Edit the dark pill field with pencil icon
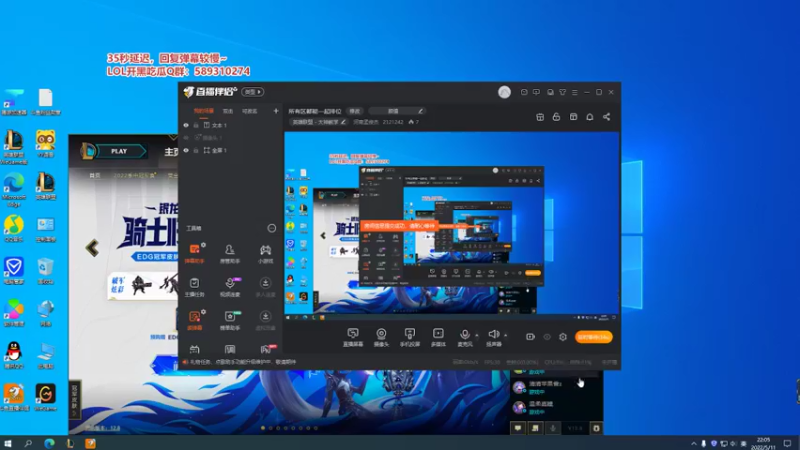Screen dimensions: 800x450 pyautogui.click(x=397, y=111)
